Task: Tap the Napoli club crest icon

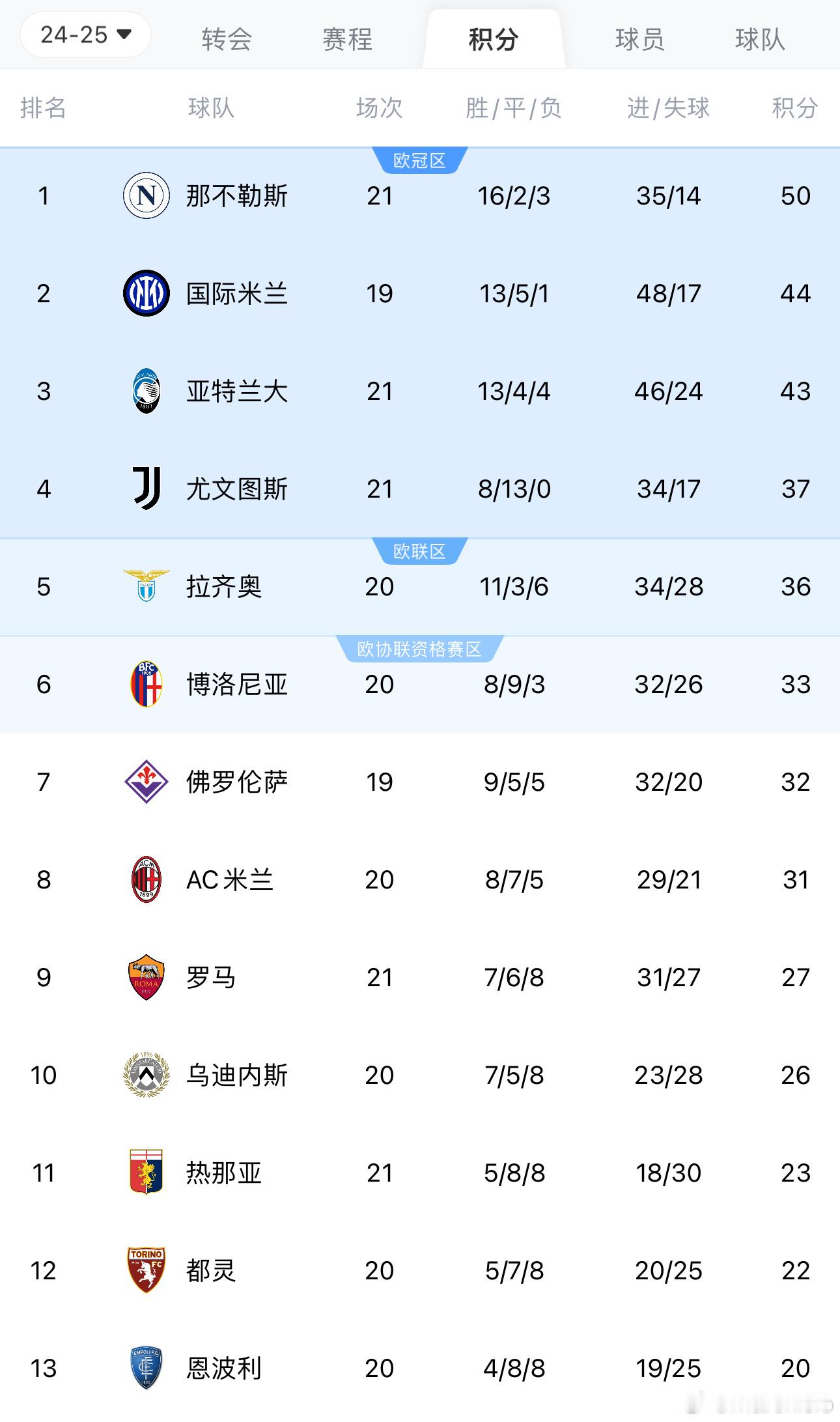Action: coord(147,195)
